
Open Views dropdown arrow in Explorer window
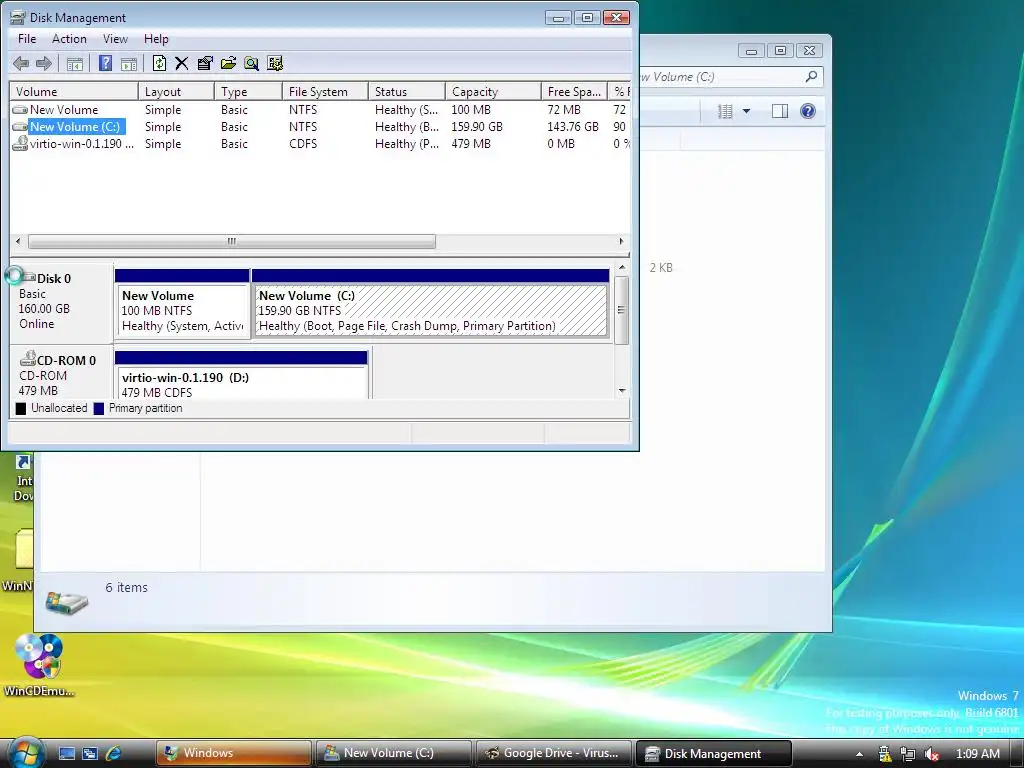click(746, 111)
